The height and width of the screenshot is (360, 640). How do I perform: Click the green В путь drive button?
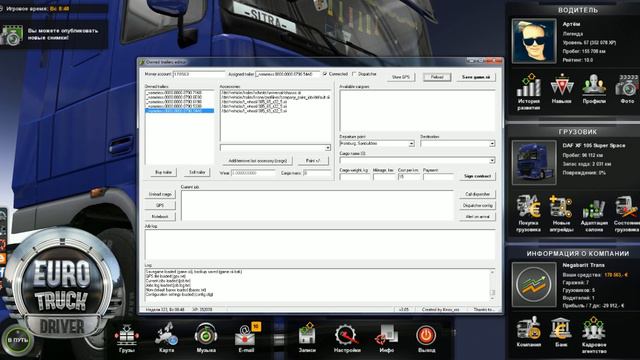point(17,340)
